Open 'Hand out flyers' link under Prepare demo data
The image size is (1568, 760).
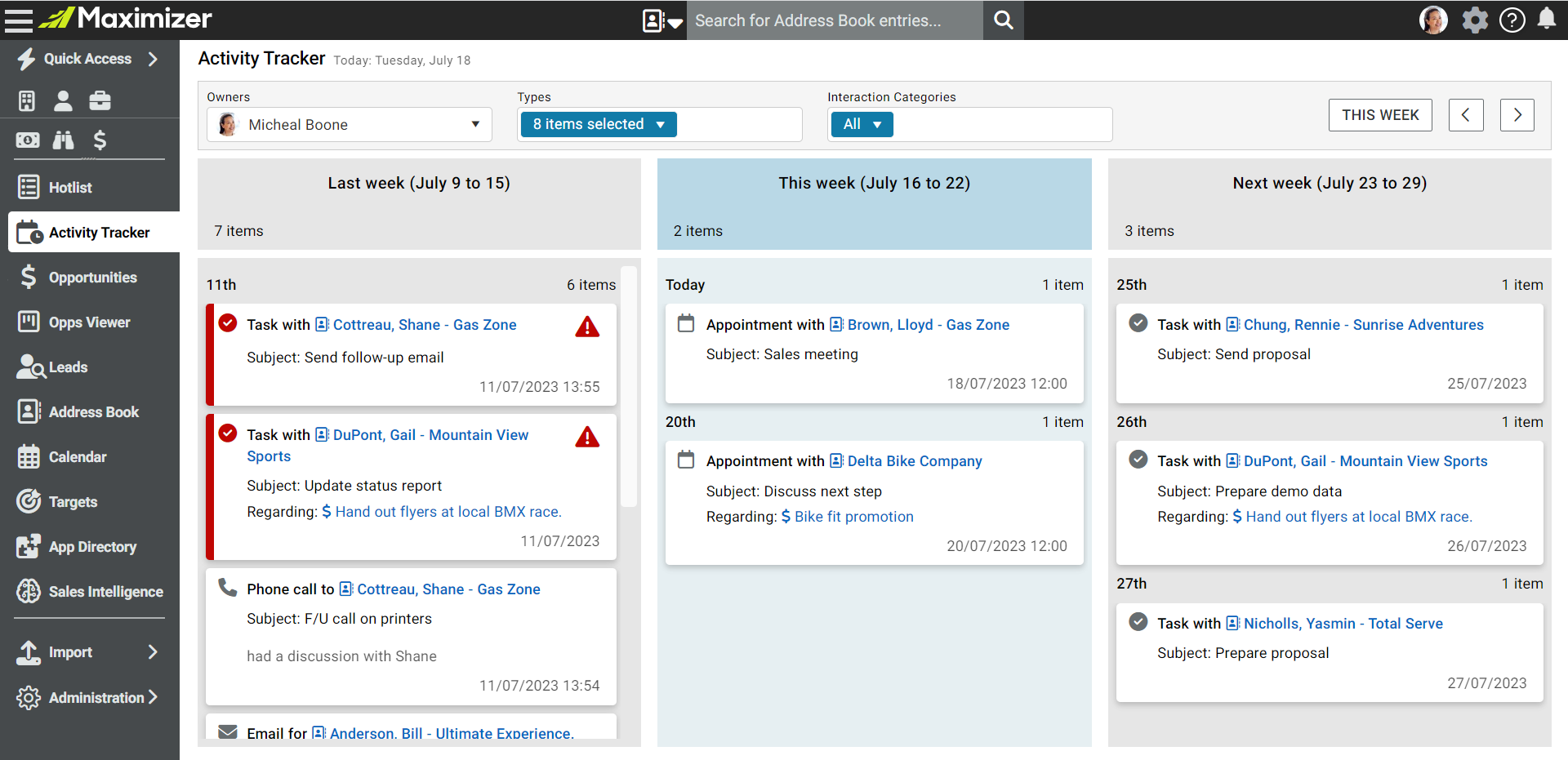coord(1359,517)
